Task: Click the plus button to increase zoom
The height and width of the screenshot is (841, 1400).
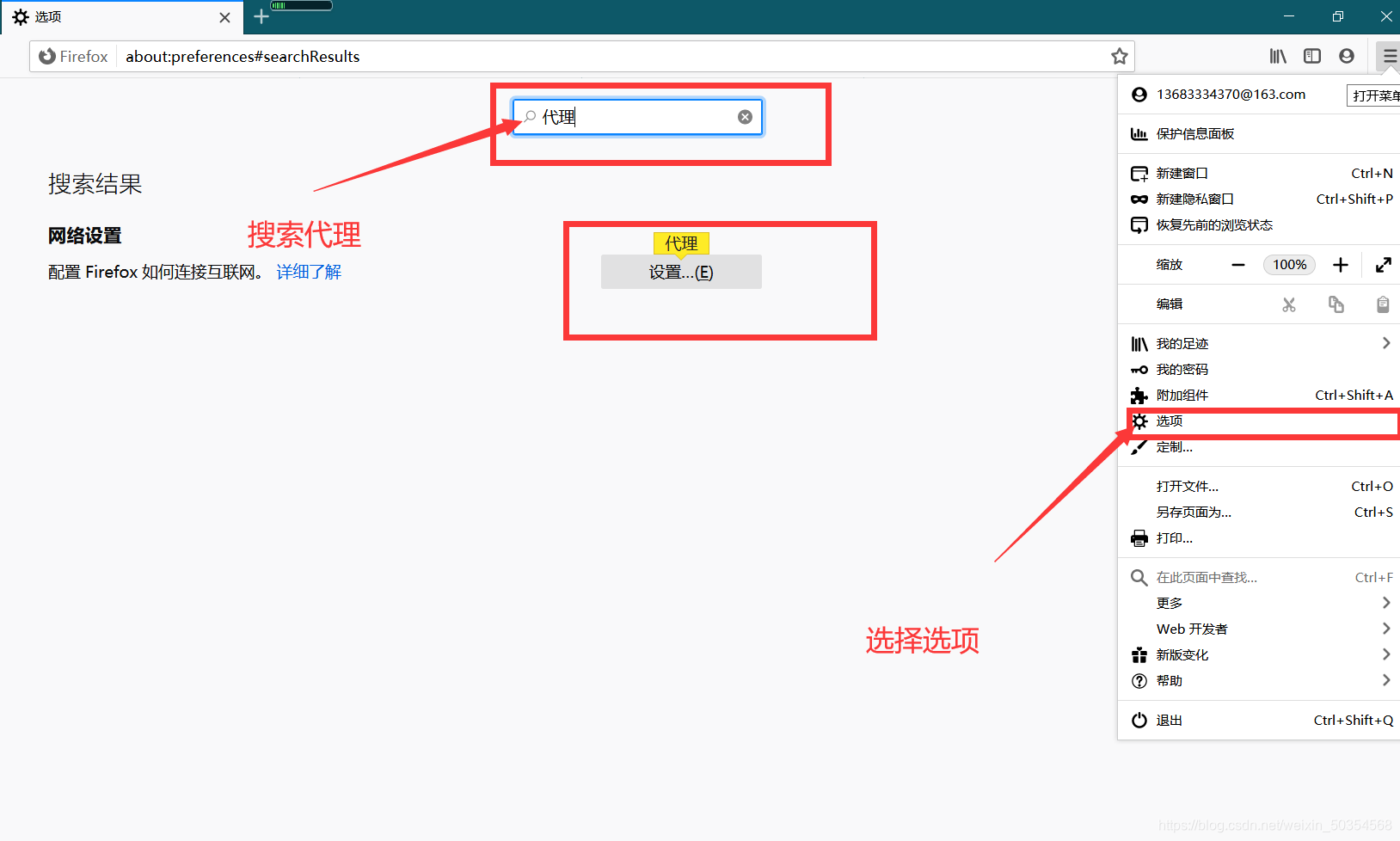Action: [1340, 264]
